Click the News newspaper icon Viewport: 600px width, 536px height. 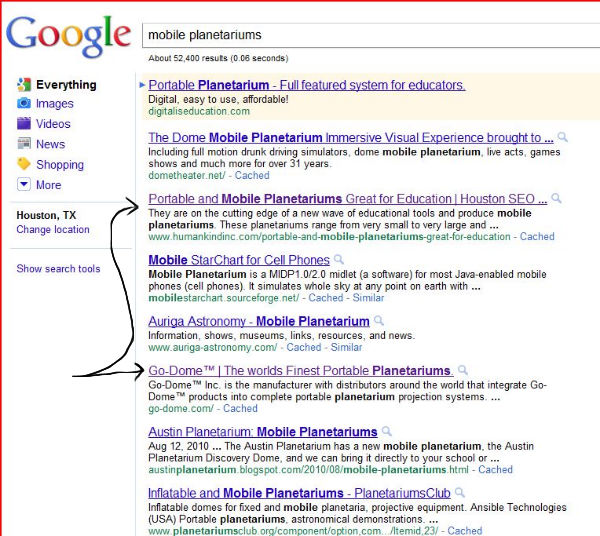[x=24, y=144]
